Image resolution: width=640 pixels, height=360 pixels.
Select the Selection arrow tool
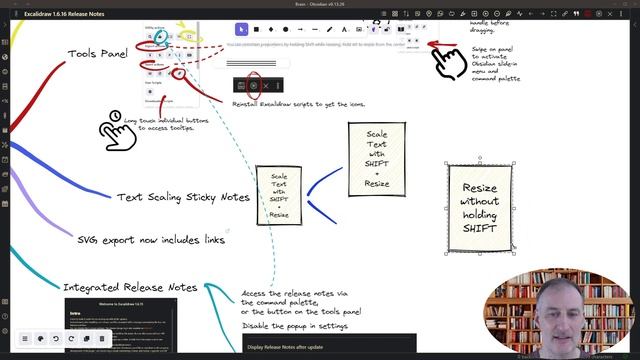(x=242, y=29)
